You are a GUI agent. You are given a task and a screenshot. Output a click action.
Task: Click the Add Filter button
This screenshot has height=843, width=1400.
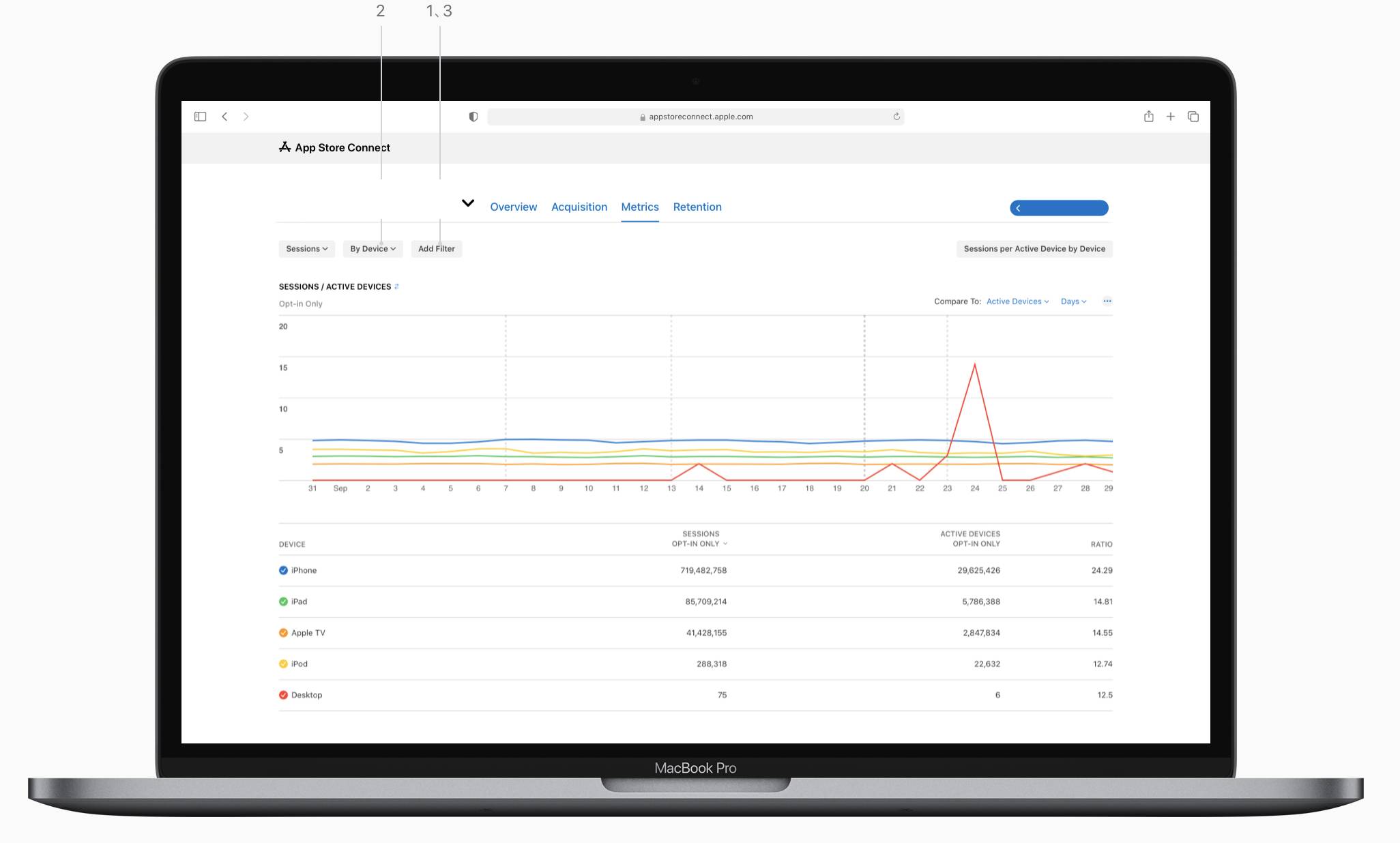[437, 249]
